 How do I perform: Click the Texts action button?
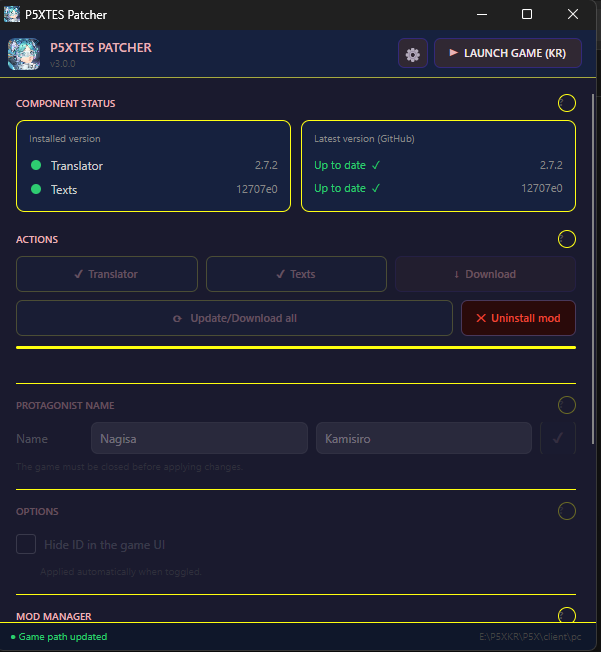(296, 274)
